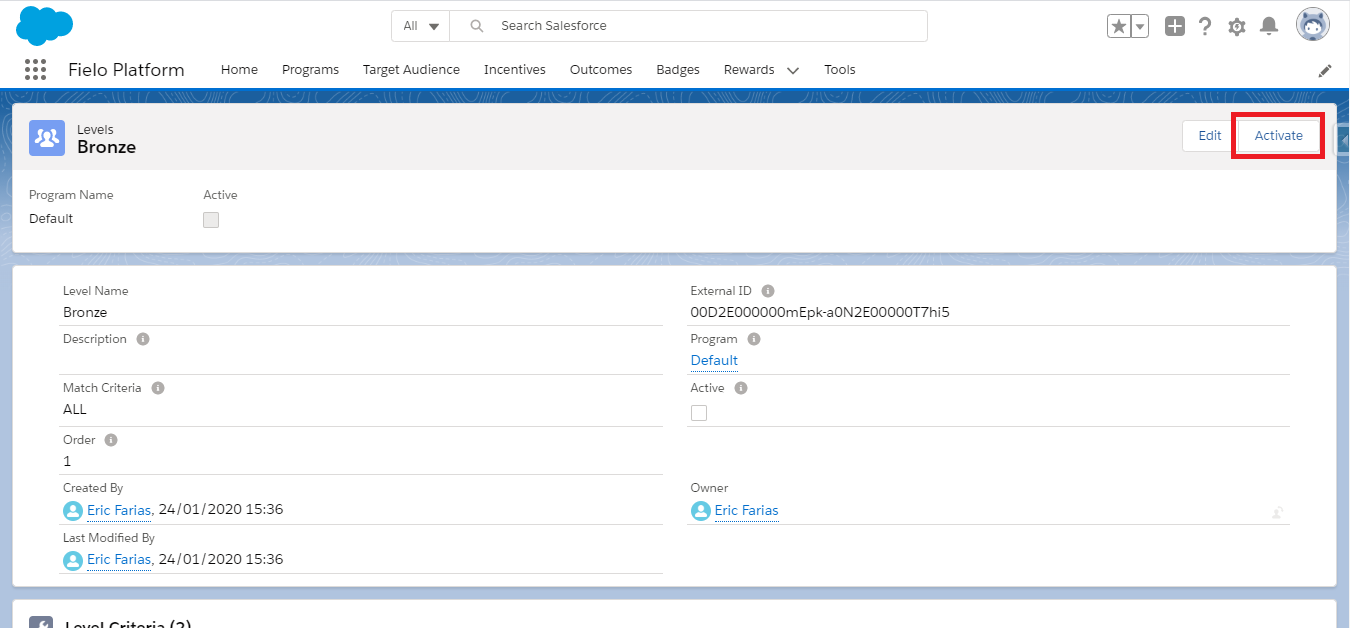Image resolution: width=1350 pixels, height=628 pixels.
Task: Open the Programs tab
Action: coord(310,70)
